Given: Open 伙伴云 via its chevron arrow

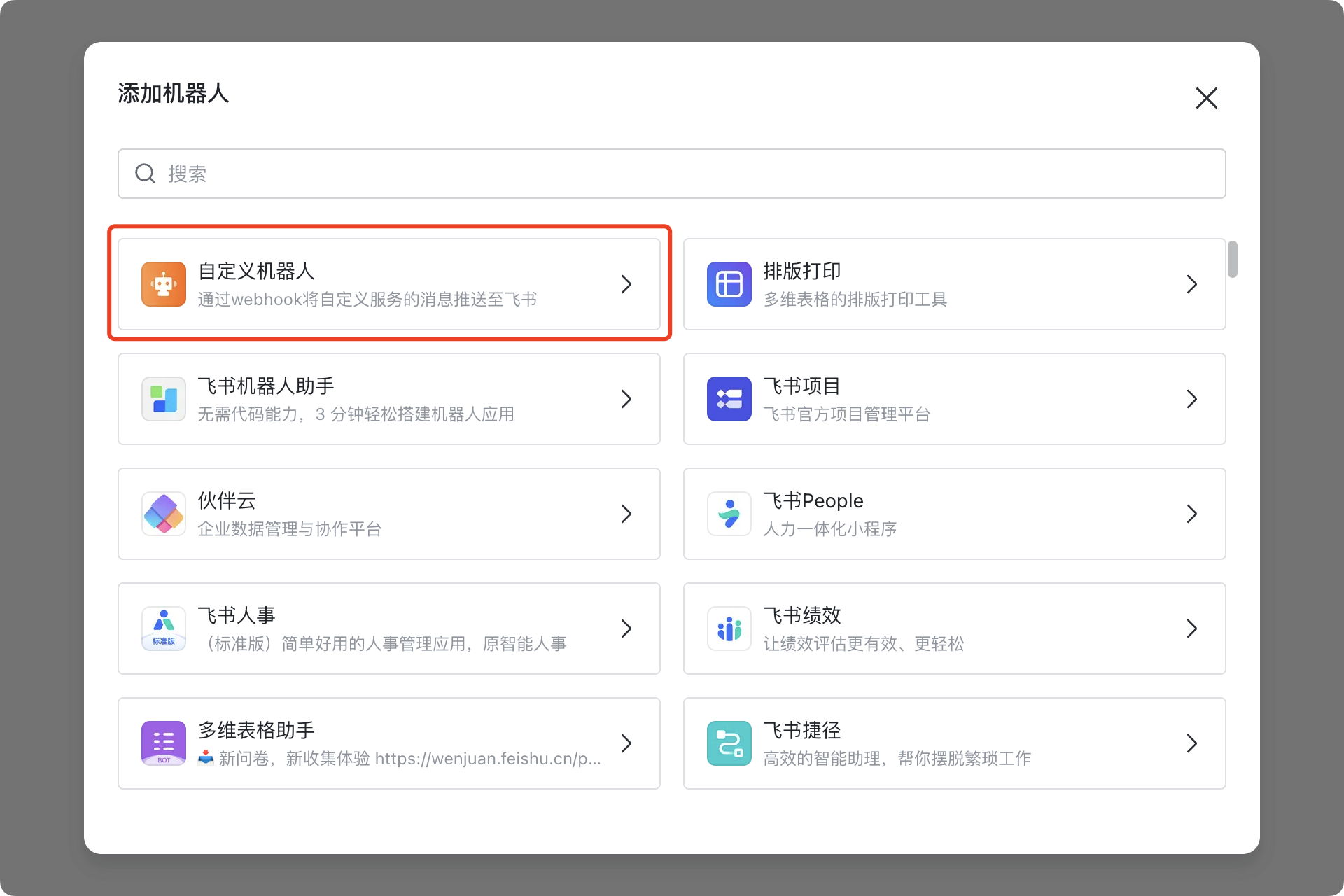Looking at the screenshot, I should click(626, 514).
